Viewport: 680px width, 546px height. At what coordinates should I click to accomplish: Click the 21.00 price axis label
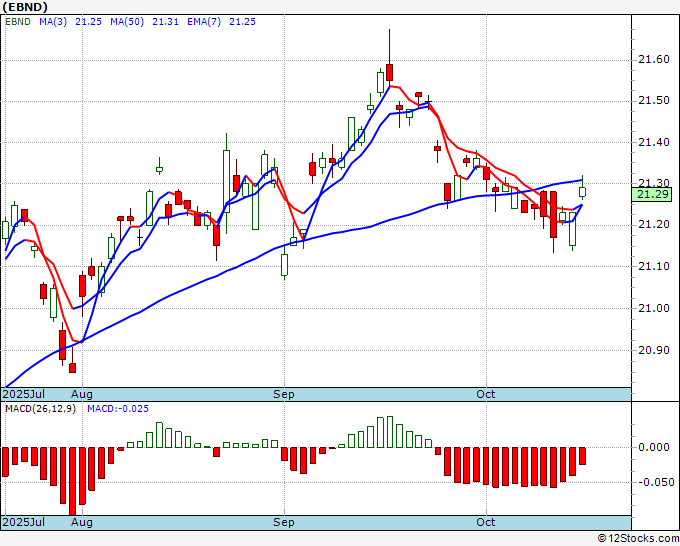[x=654, y=308]
